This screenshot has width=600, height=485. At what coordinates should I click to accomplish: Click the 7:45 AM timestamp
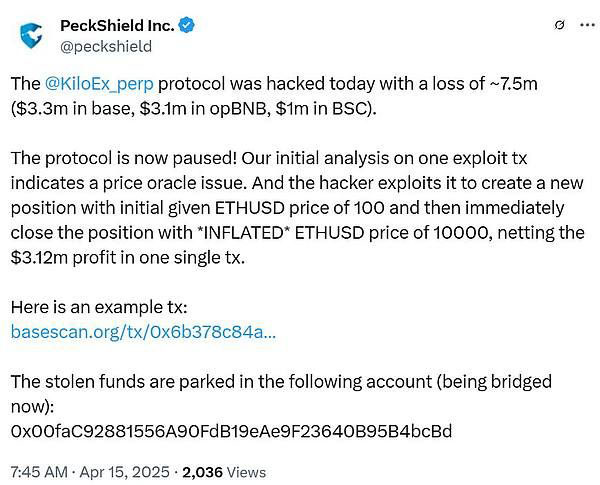pyautogui.click(x=39, y=472)
